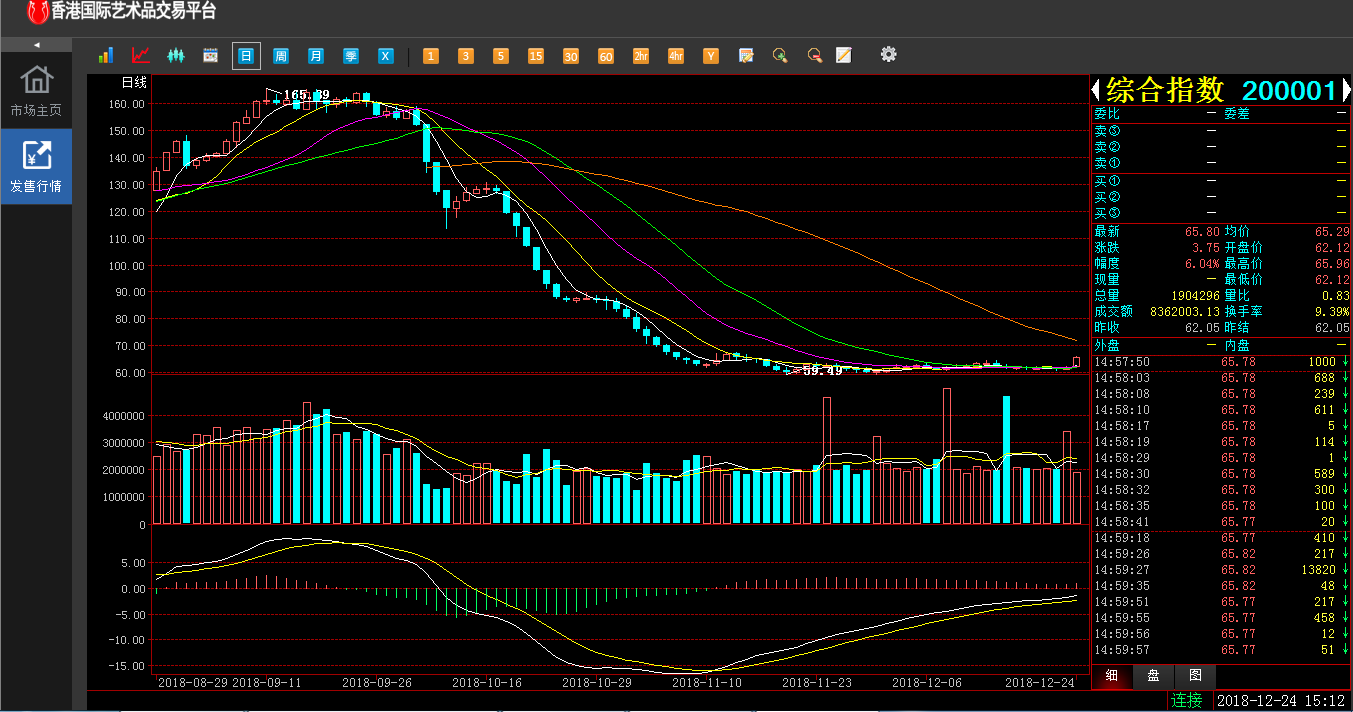Select the 14:59:27 trade row

click(x=1221, y=570)
